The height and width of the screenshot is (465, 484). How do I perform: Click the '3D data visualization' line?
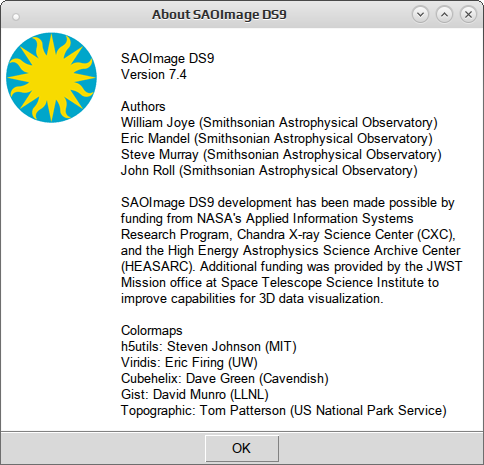pyautogui.click(x=252, y=298)
